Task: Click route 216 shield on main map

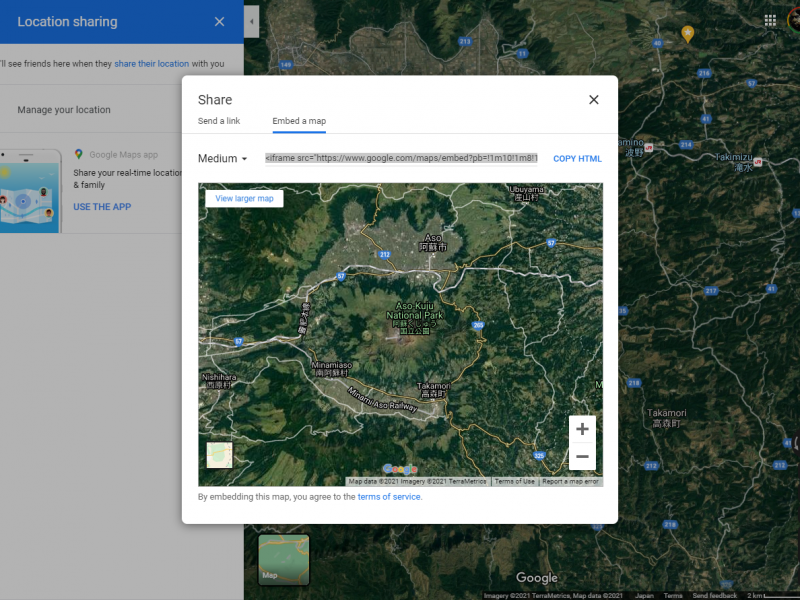Action: click(x=704, y=73)
